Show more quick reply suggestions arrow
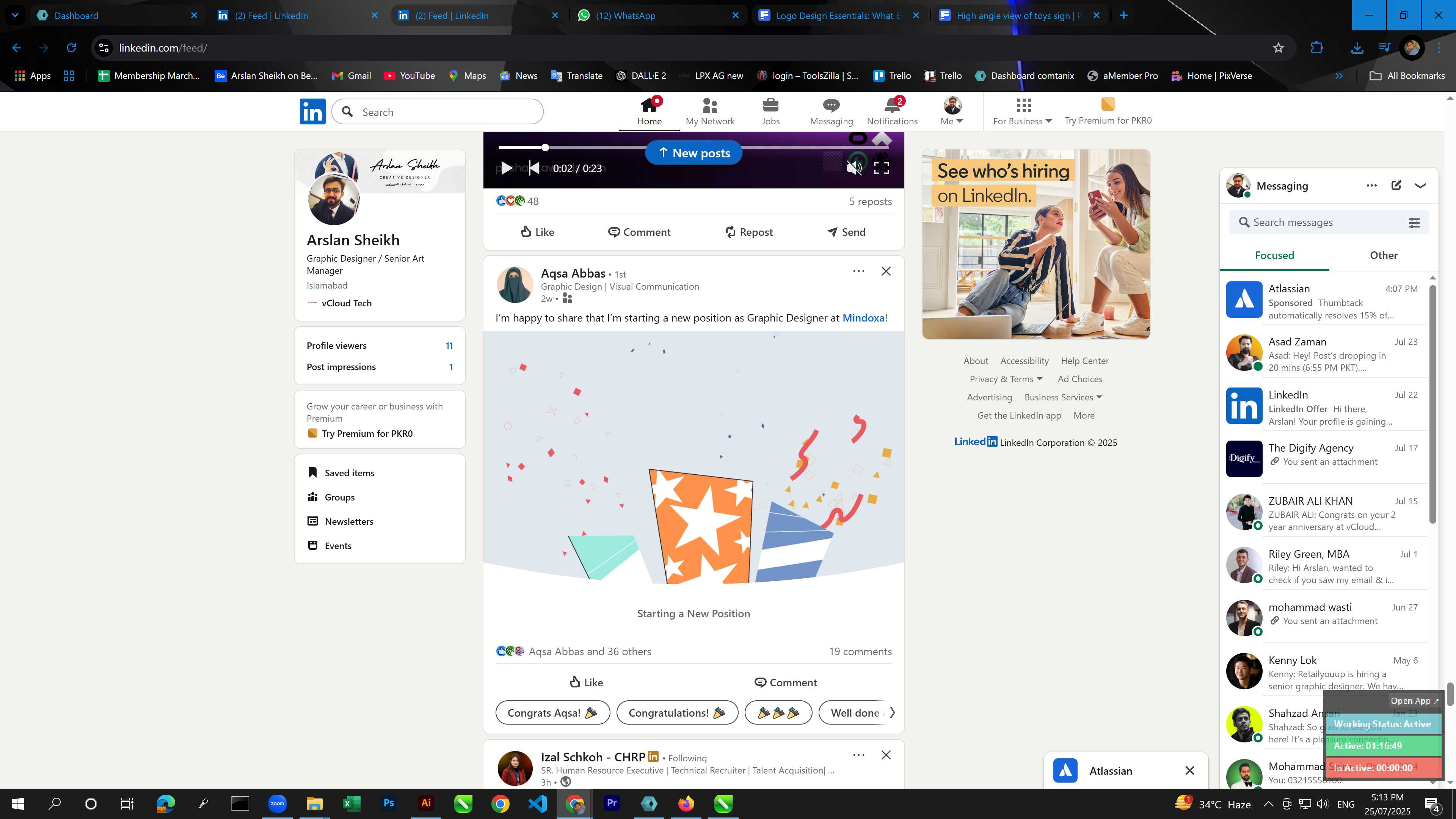 [892, 713]
